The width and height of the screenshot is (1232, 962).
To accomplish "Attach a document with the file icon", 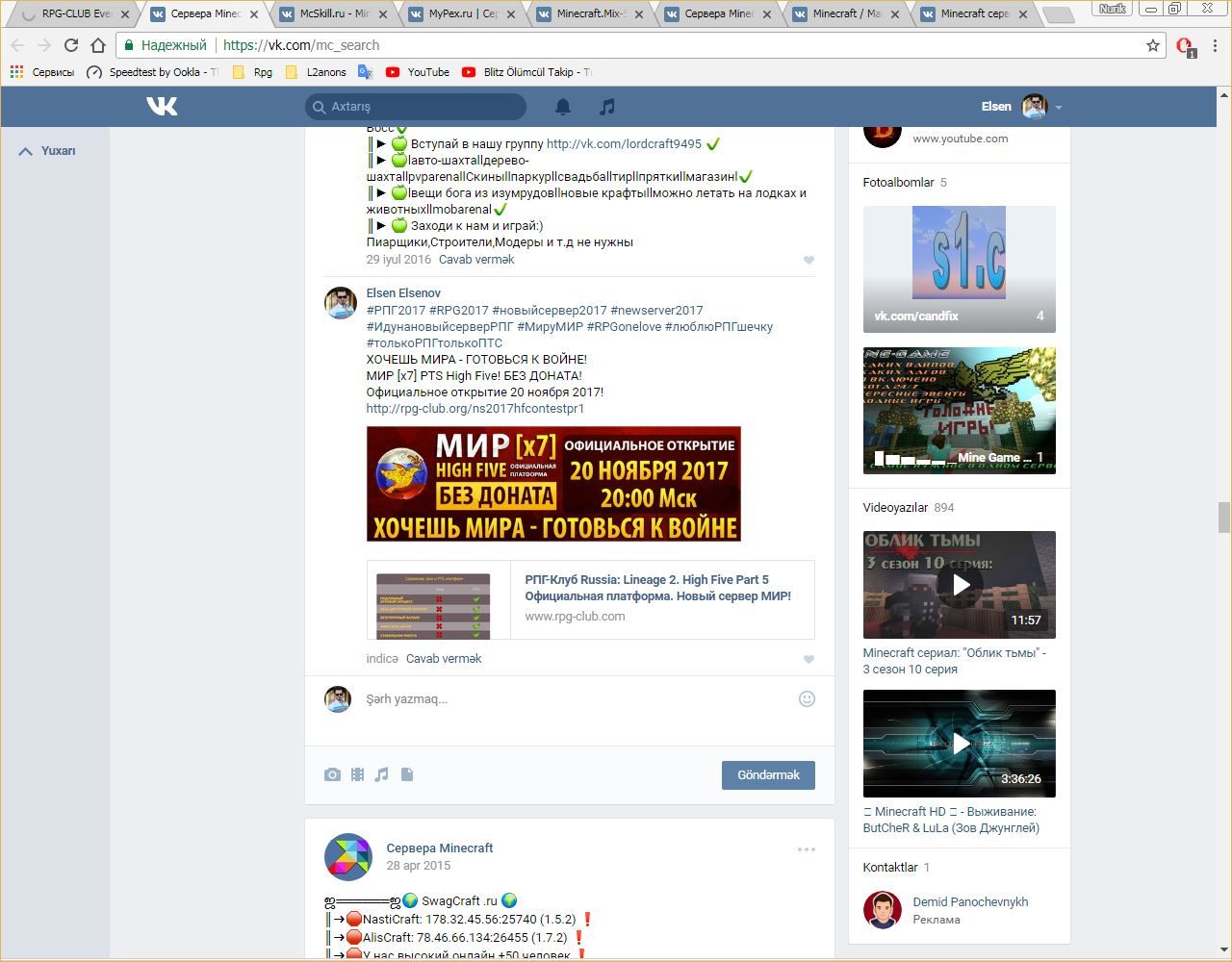I will click(x=407, y=774).
